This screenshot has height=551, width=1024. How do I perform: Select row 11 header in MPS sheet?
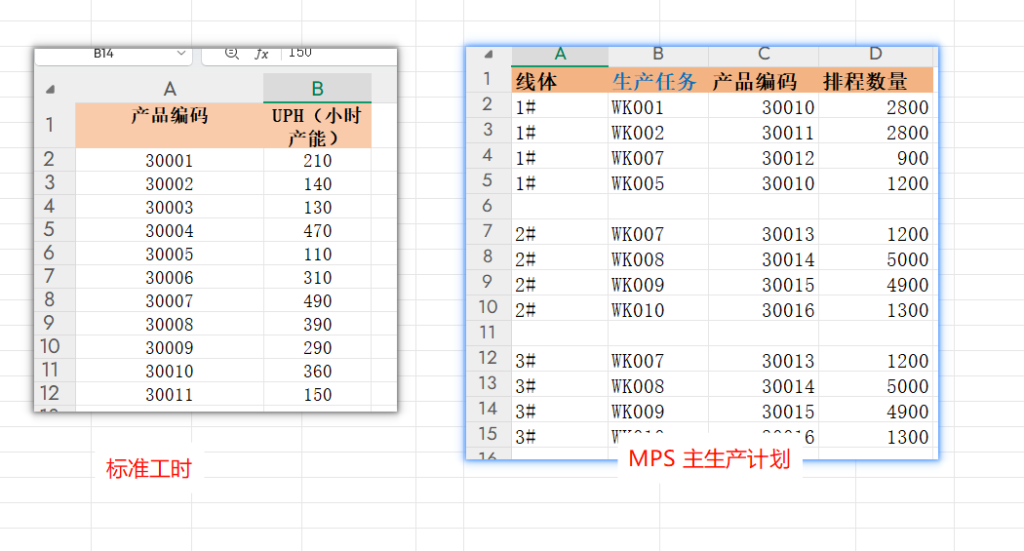[x=488, y=332]
